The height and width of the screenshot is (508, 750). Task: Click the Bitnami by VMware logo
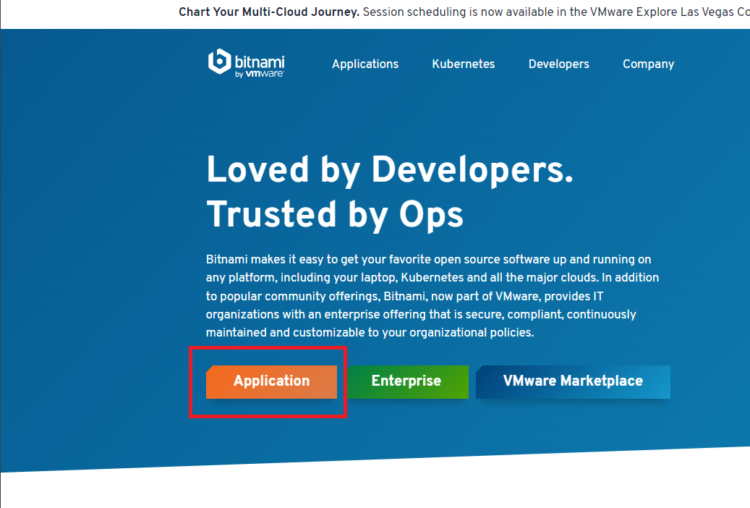[246, 63]
